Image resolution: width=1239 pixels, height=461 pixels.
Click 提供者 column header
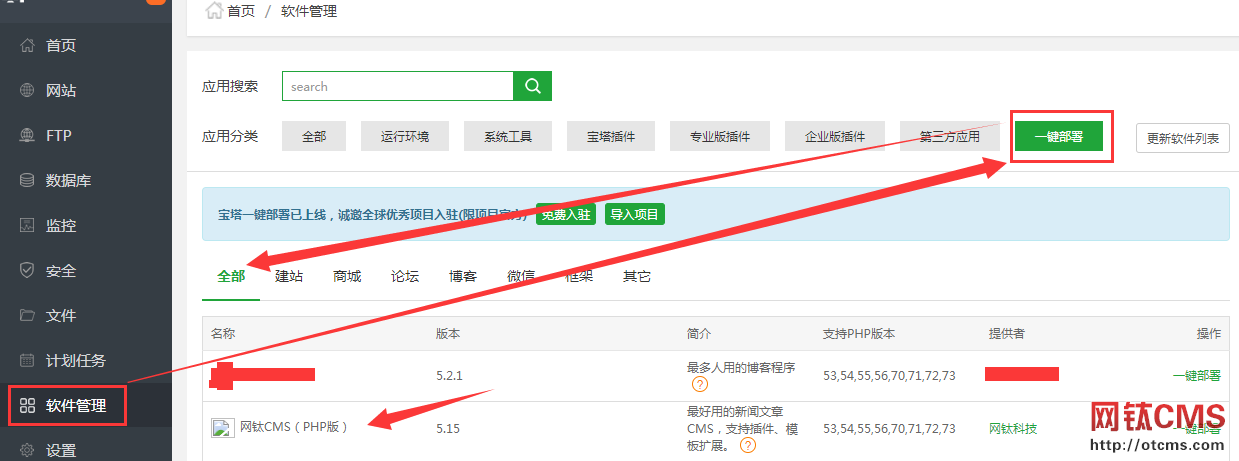pyautogui.click(x=1007, y=333)
